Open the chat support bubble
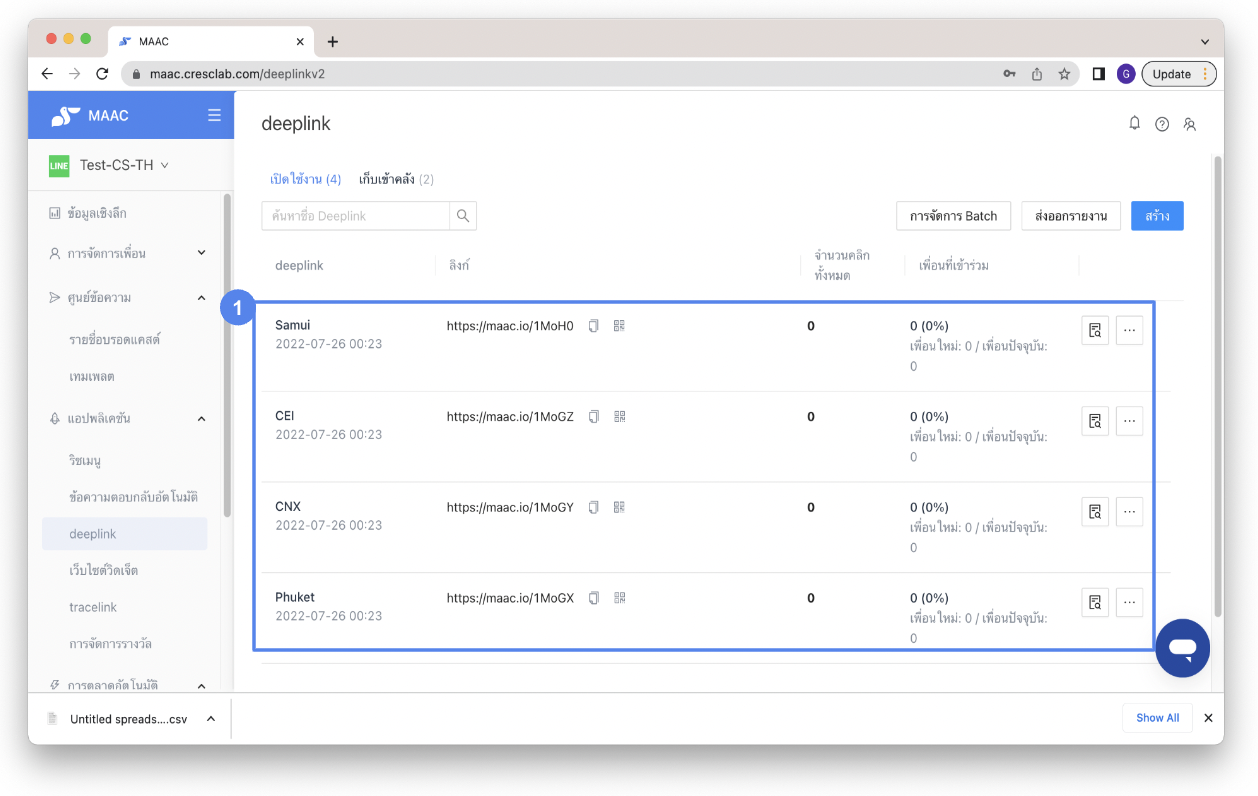 [1182, 648]
